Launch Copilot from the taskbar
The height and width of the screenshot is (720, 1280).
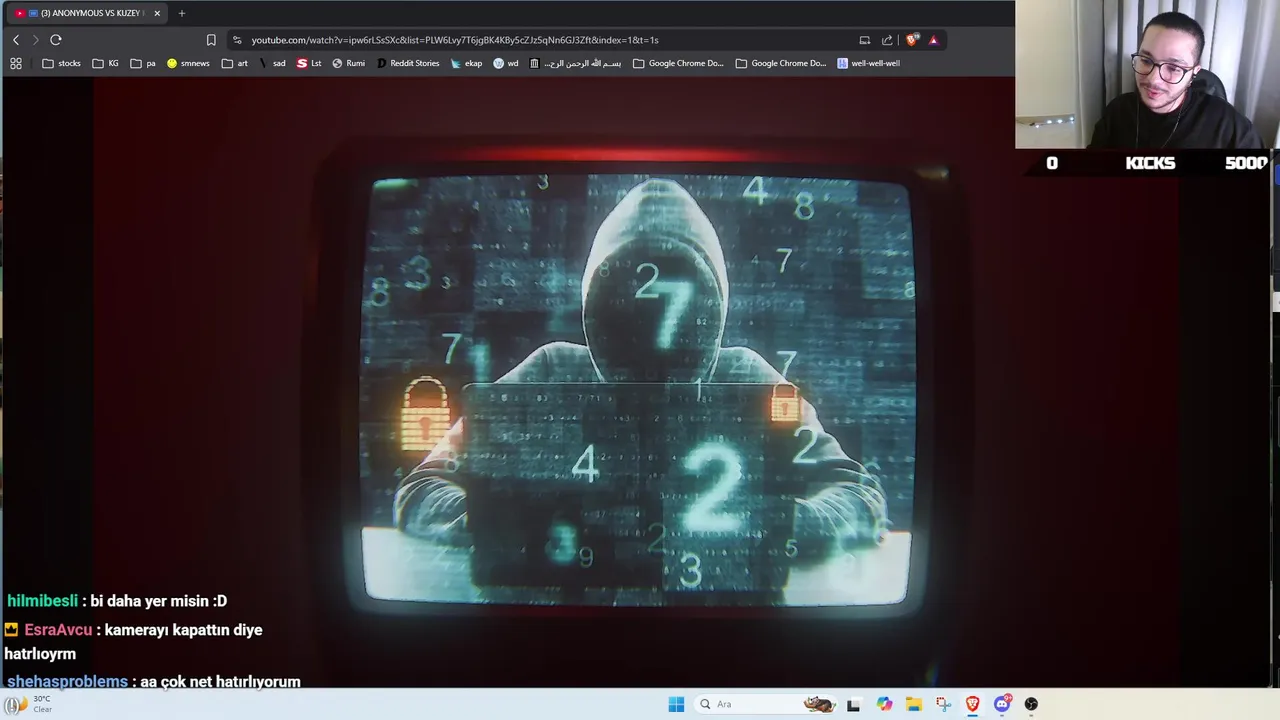[x=884, y=704]
